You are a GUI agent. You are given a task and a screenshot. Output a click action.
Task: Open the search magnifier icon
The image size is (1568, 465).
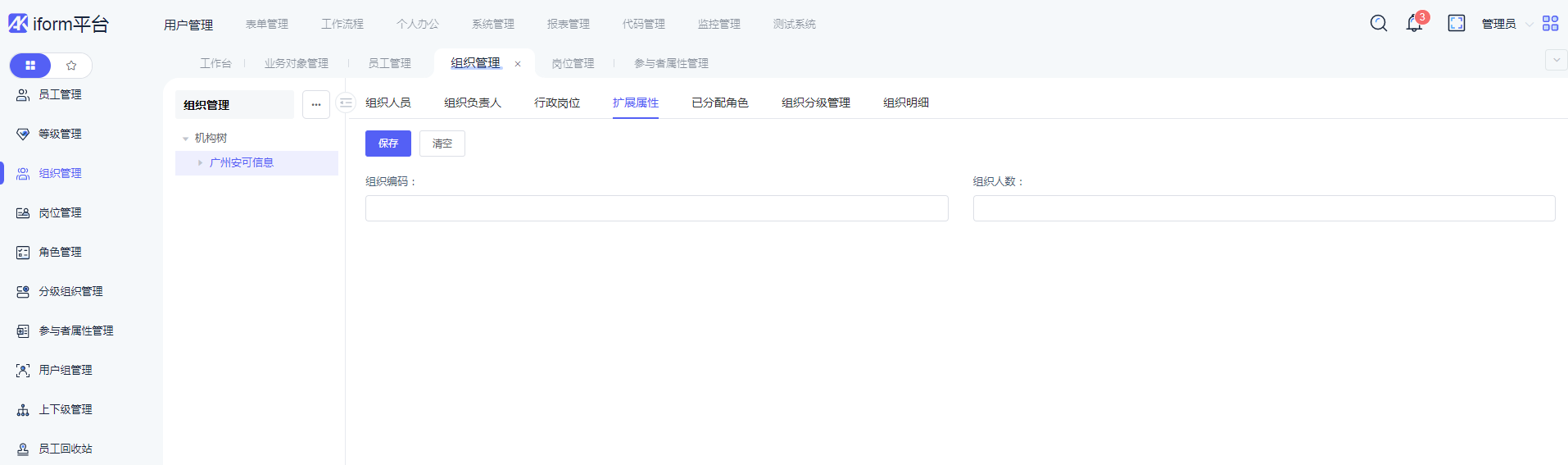click(1378, 24)
